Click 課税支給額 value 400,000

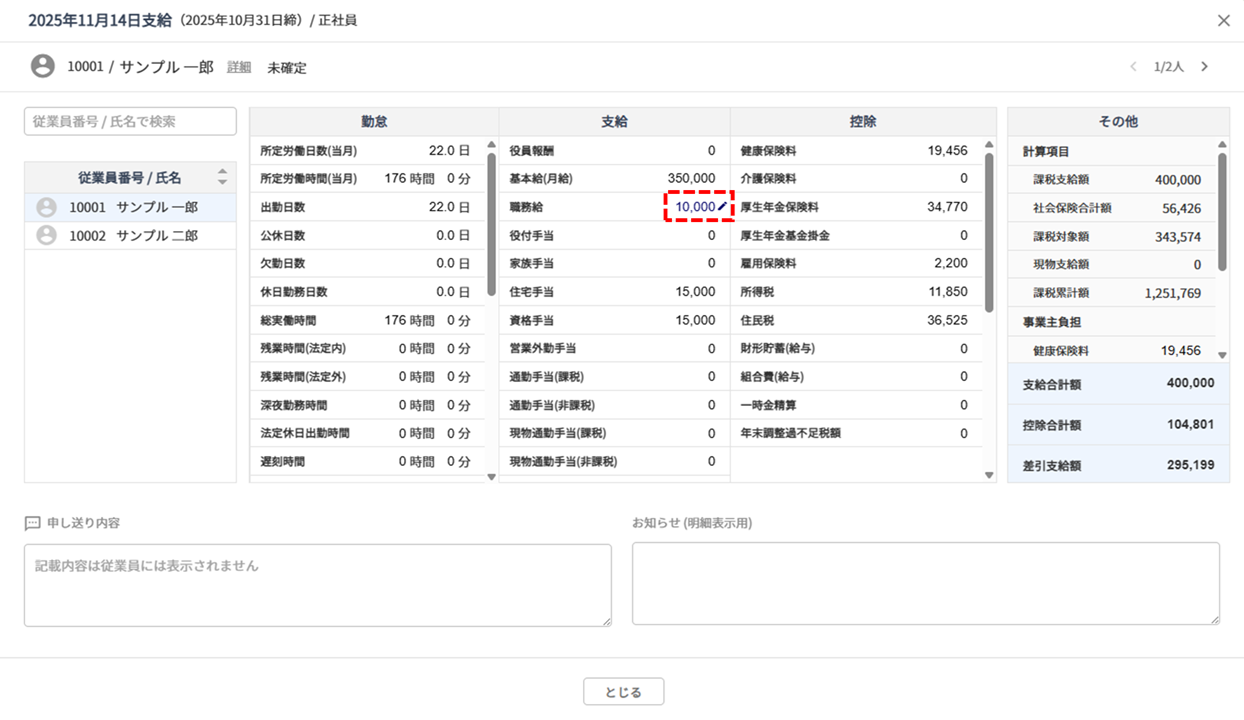tap(1177, 180)
